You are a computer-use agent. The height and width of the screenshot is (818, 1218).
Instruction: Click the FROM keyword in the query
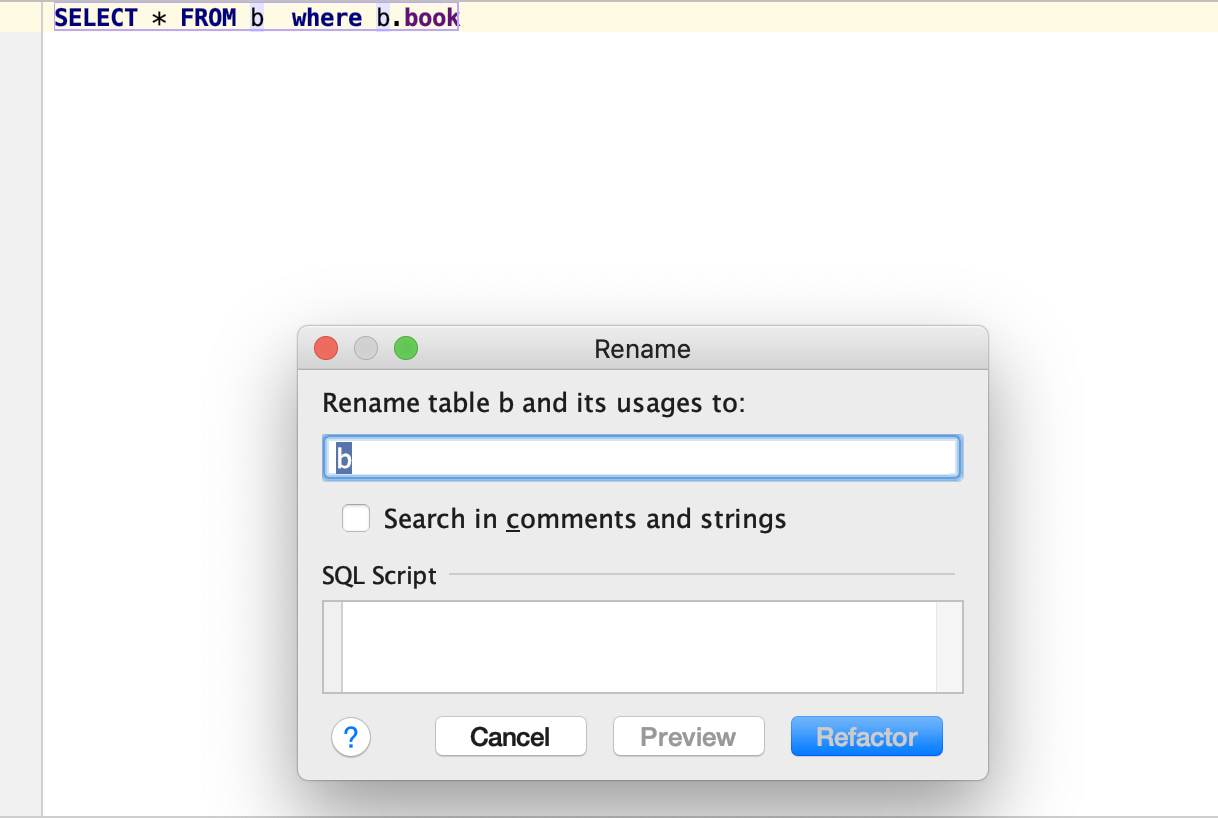208,18
